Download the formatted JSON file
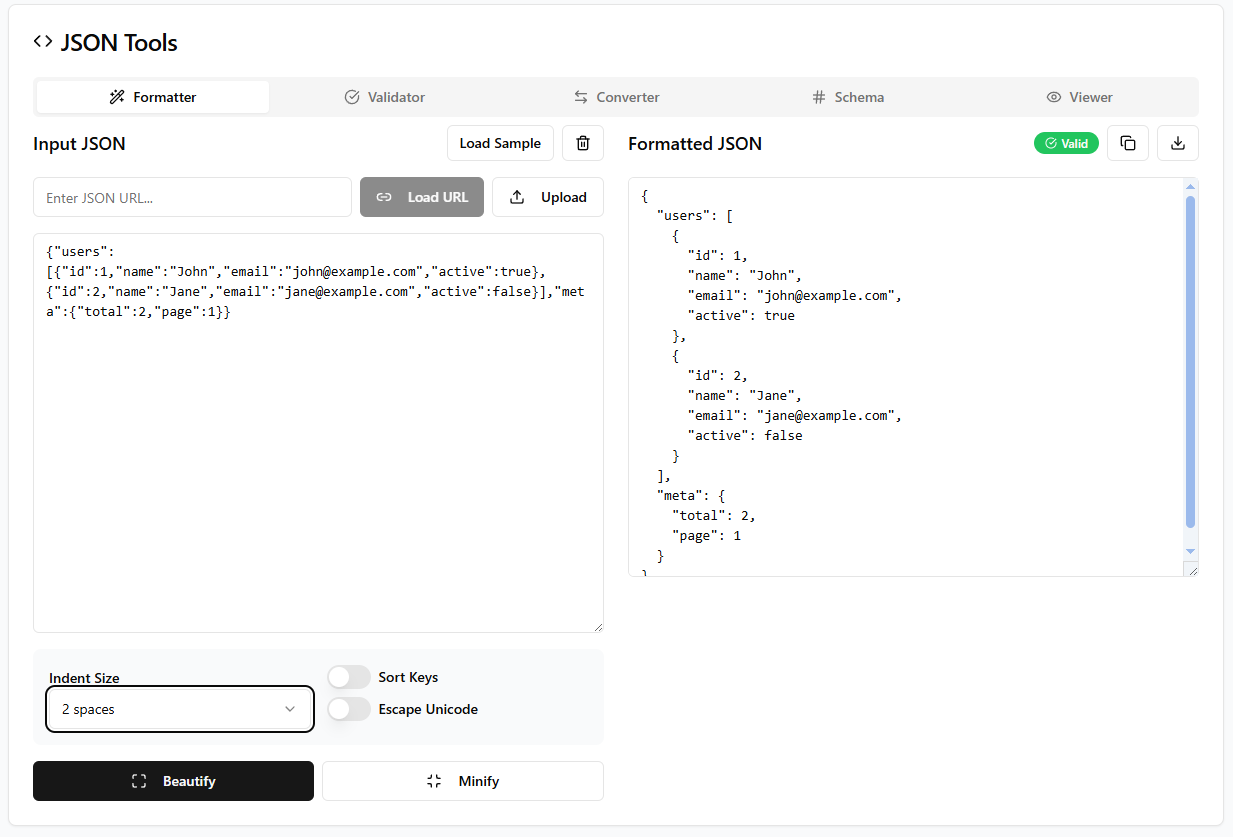The width and height of the screenshot is (1233, 837). 1178,143
